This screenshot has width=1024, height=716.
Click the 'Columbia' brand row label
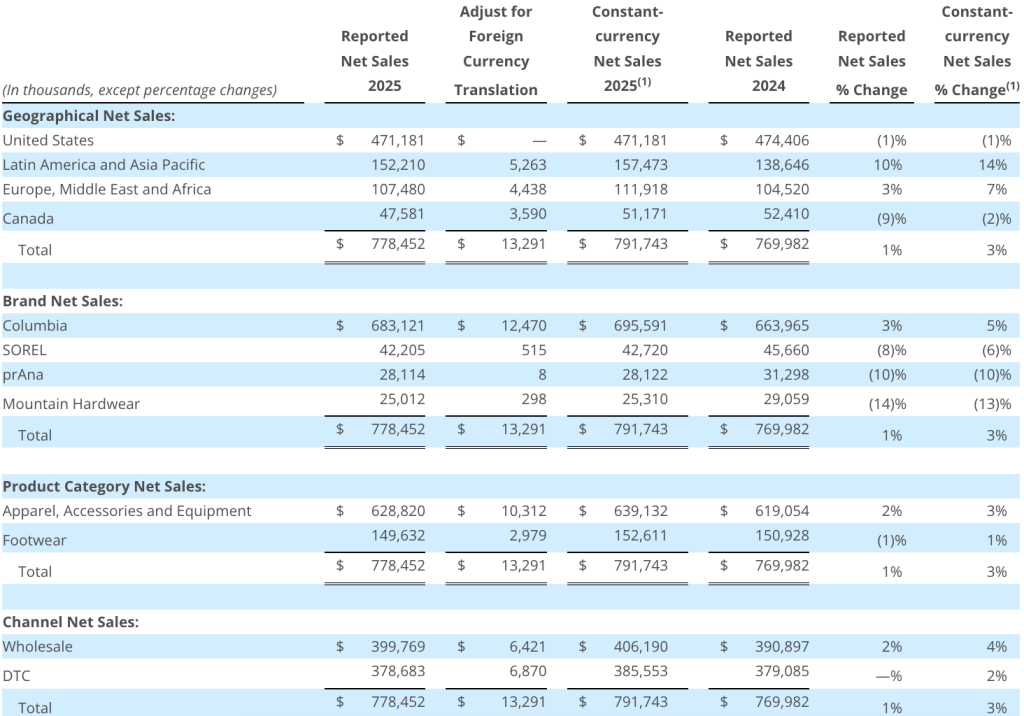point(35,325)
